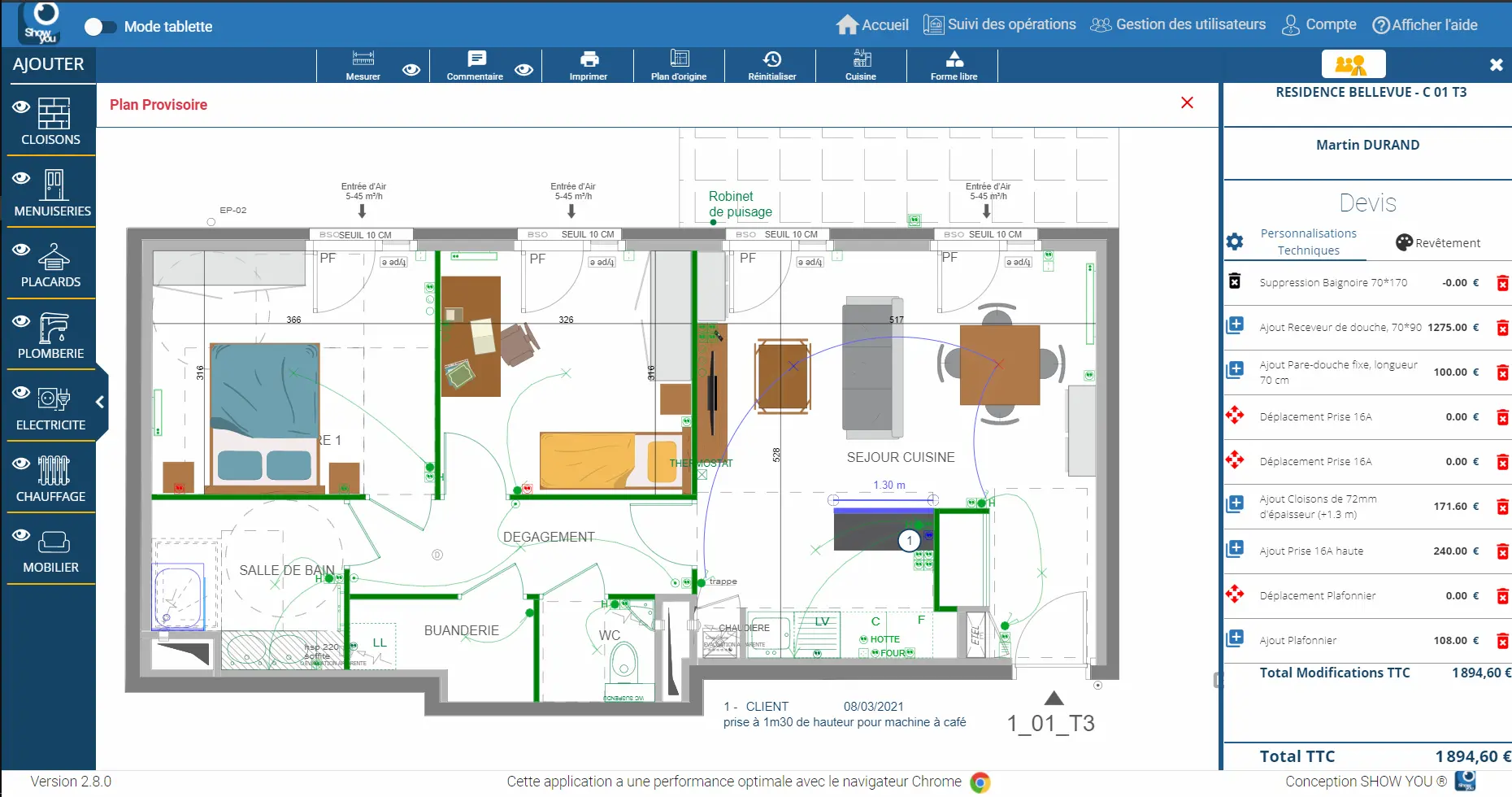Open Suivi des opérations
Image resolution: width=1512 pixels, height=797 pixels.
click(1000, 25)
